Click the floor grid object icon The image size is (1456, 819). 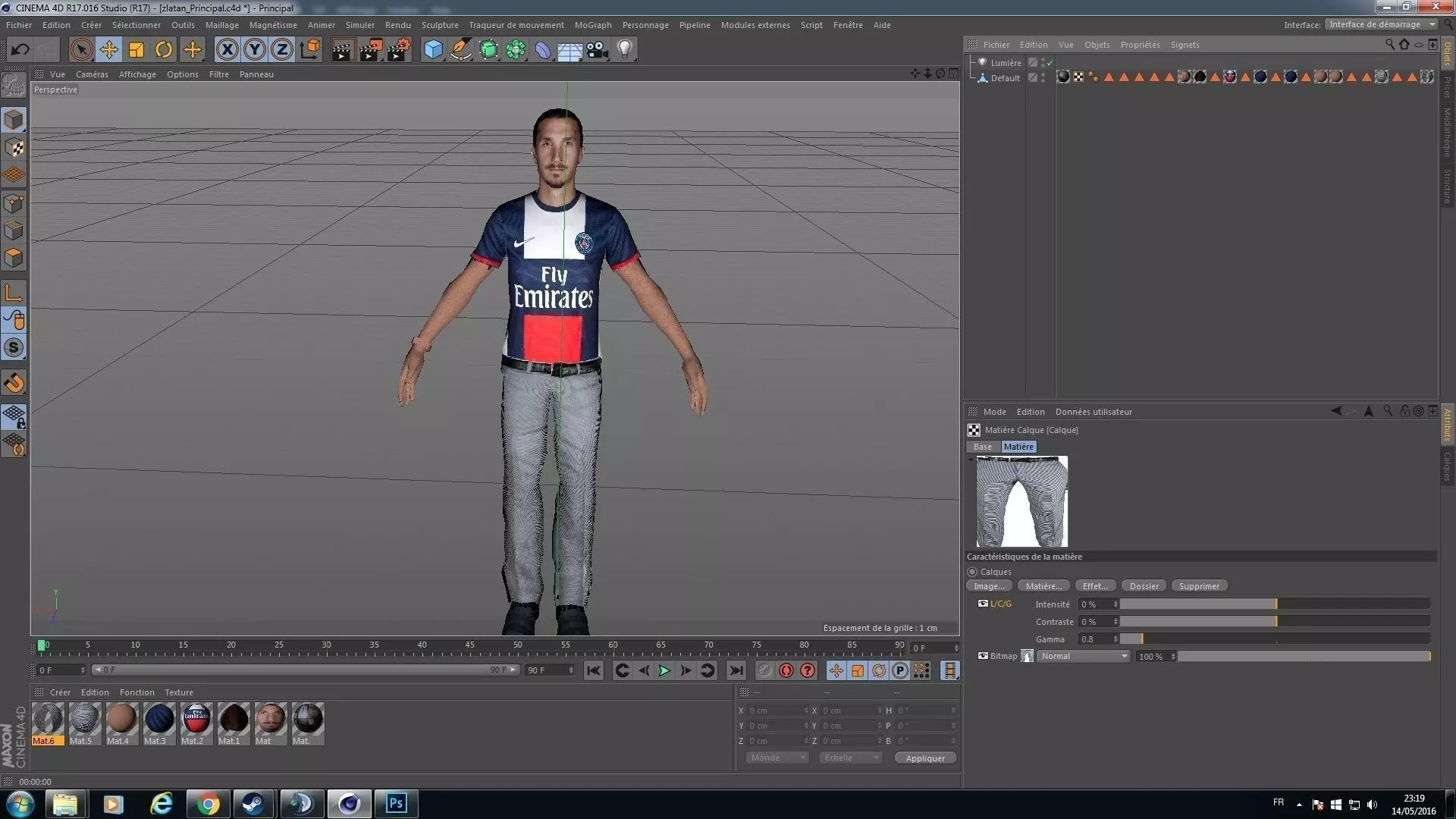570,50
